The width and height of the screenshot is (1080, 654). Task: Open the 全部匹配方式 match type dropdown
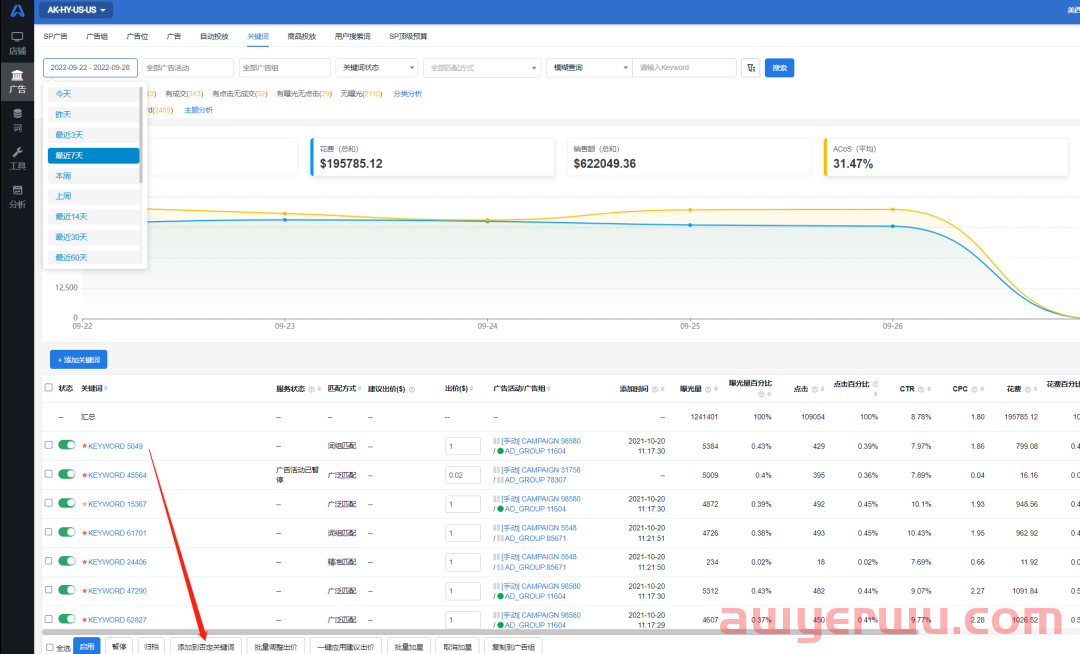(x=481, y=67)
